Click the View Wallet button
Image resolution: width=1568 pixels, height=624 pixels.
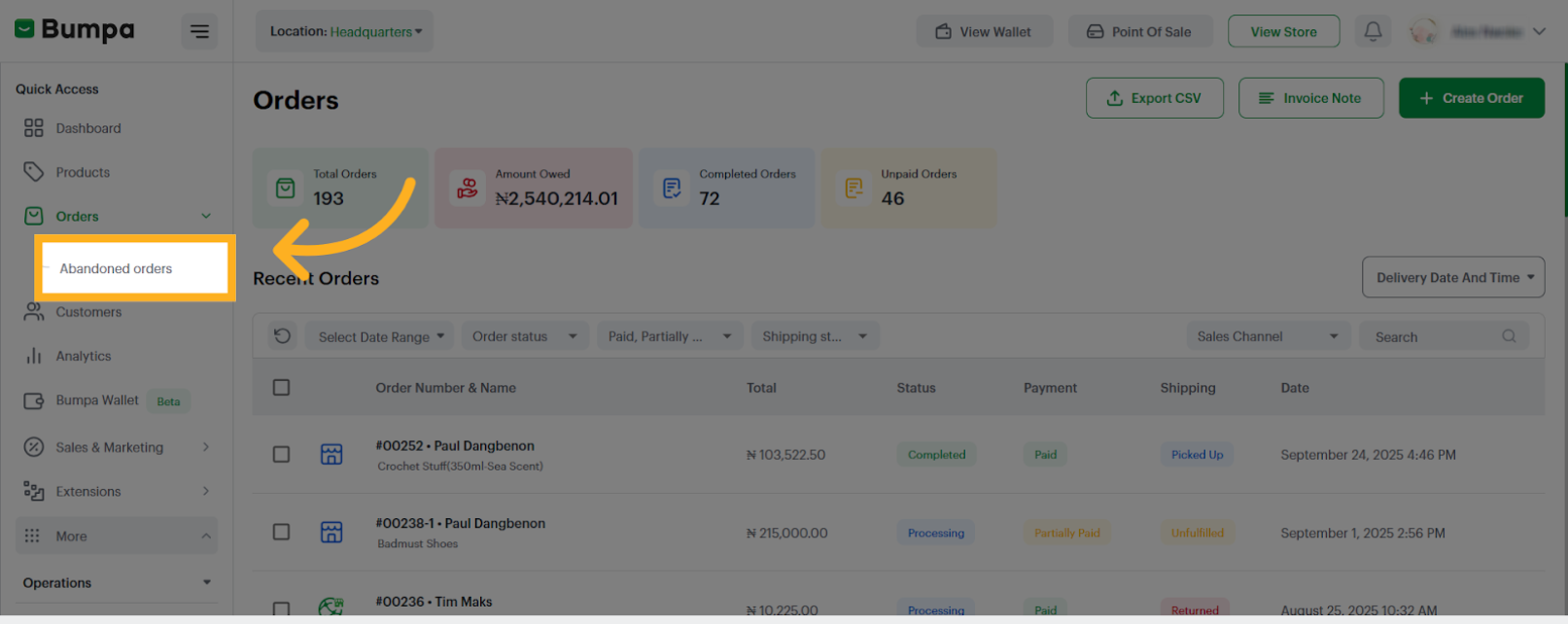coord(984,31)
